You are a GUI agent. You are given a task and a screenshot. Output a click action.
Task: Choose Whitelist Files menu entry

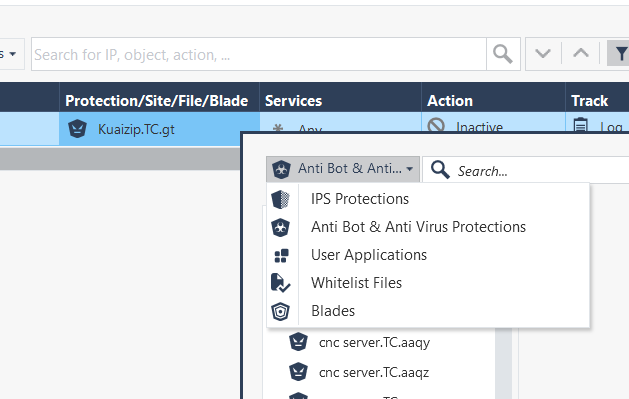[x=428, y=283]
